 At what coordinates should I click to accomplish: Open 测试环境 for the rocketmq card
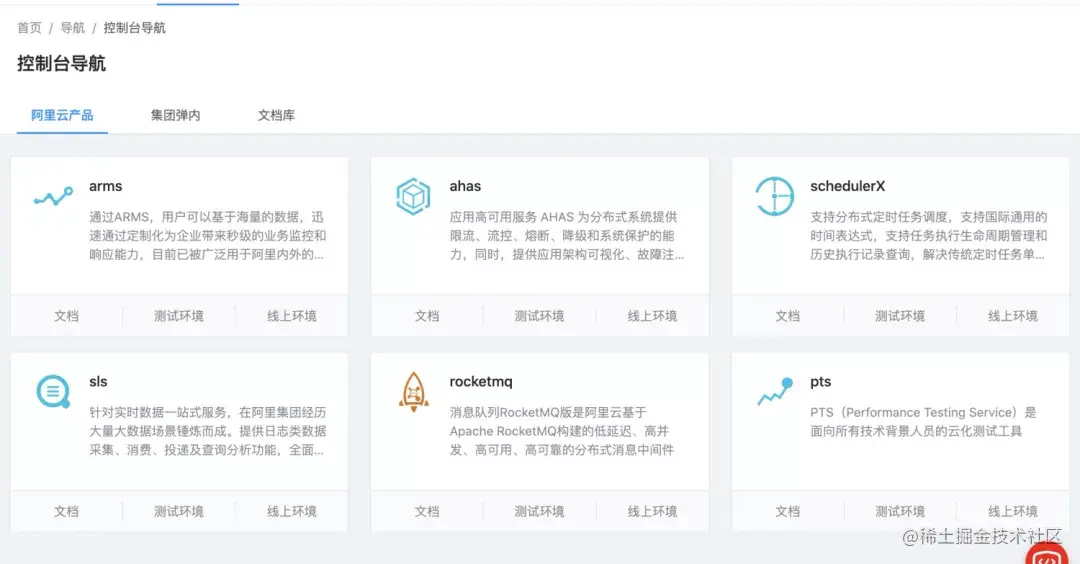(x=539, y=512)
